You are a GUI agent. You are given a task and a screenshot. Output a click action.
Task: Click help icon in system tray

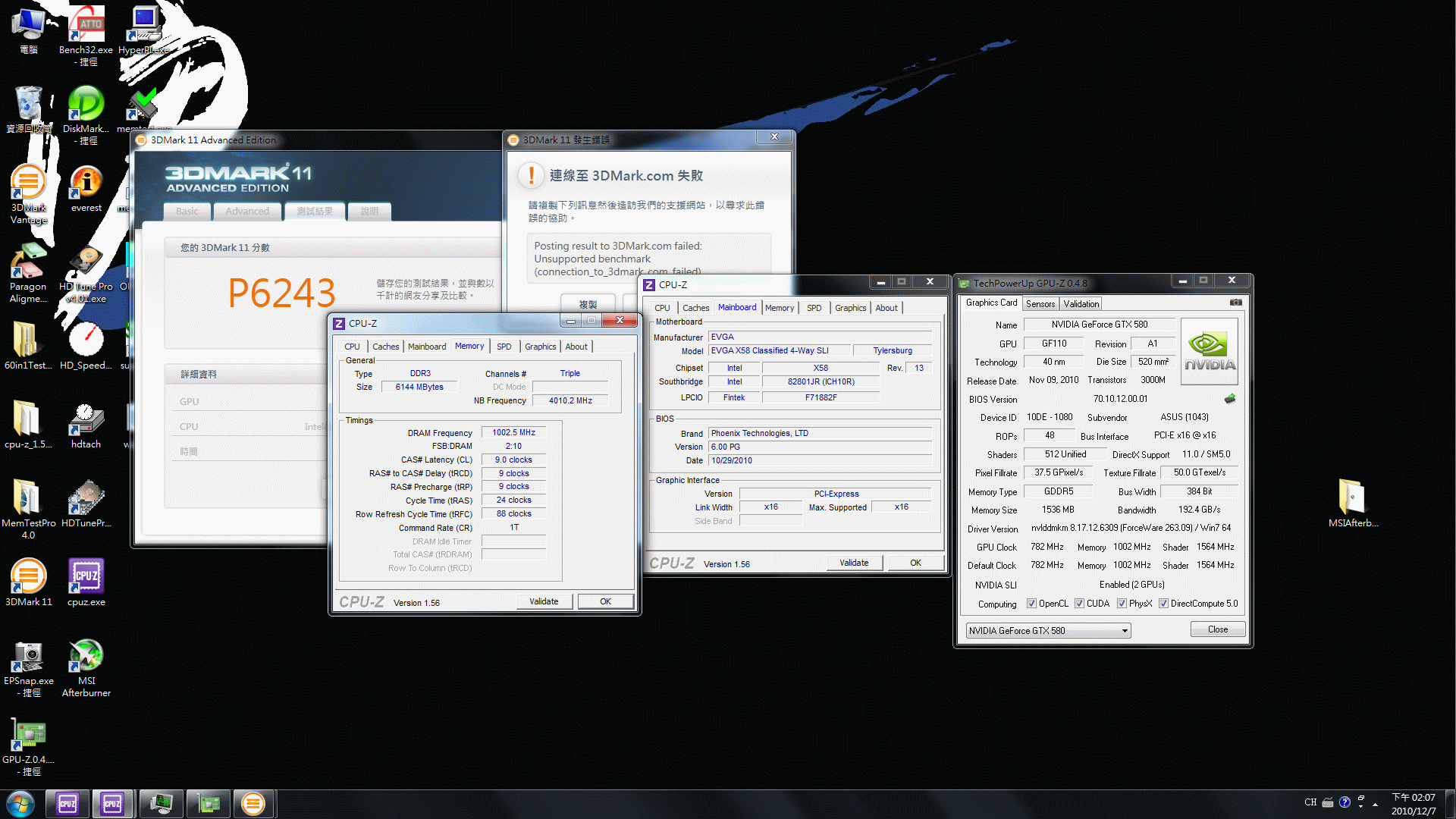click(1345, 802)
